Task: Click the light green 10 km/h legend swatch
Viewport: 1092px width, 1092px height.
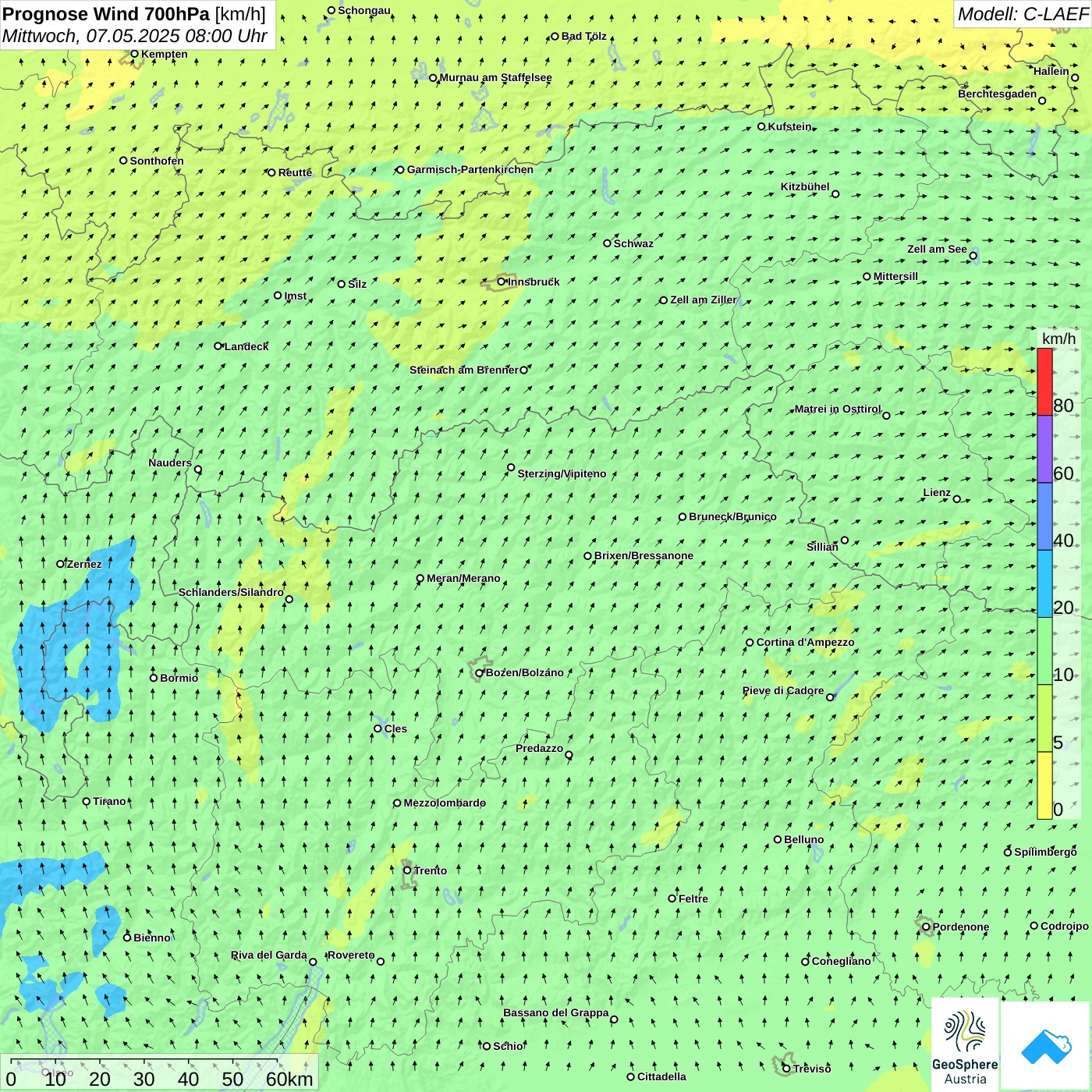Action: coord(1044,651)
